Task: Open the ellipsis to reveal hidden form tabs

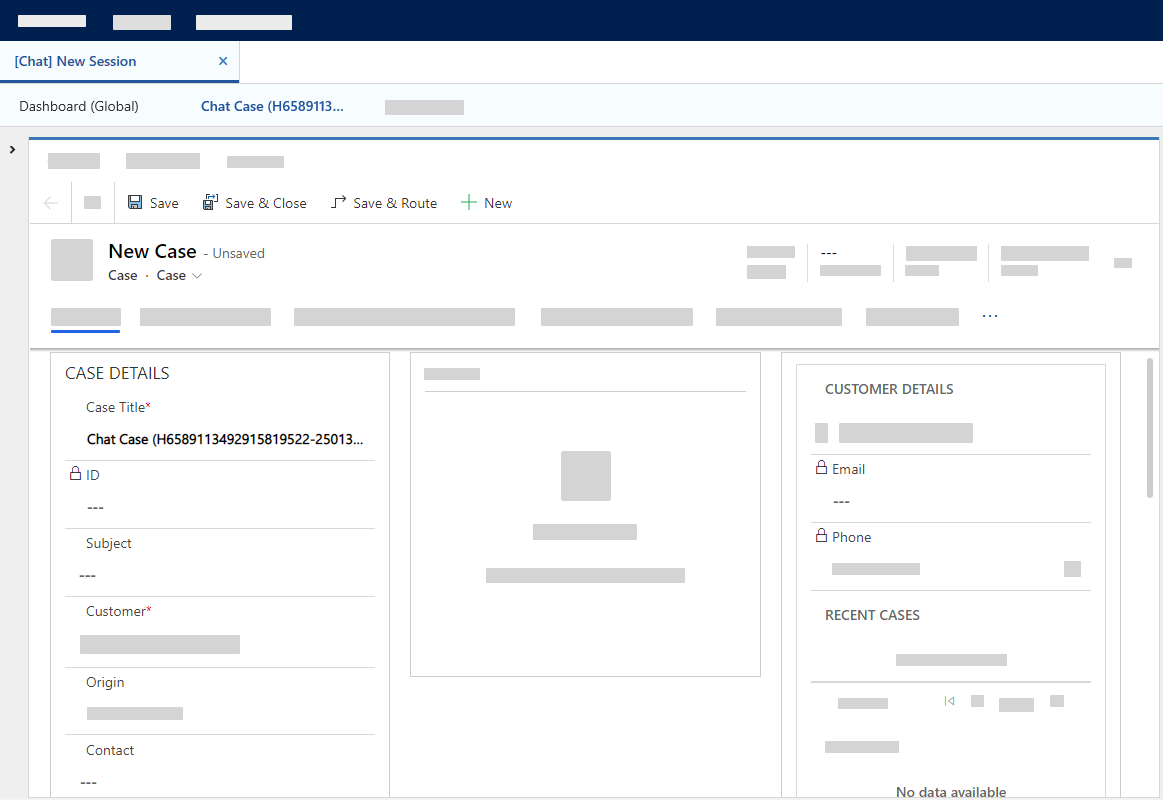Action: pos(990,314)
